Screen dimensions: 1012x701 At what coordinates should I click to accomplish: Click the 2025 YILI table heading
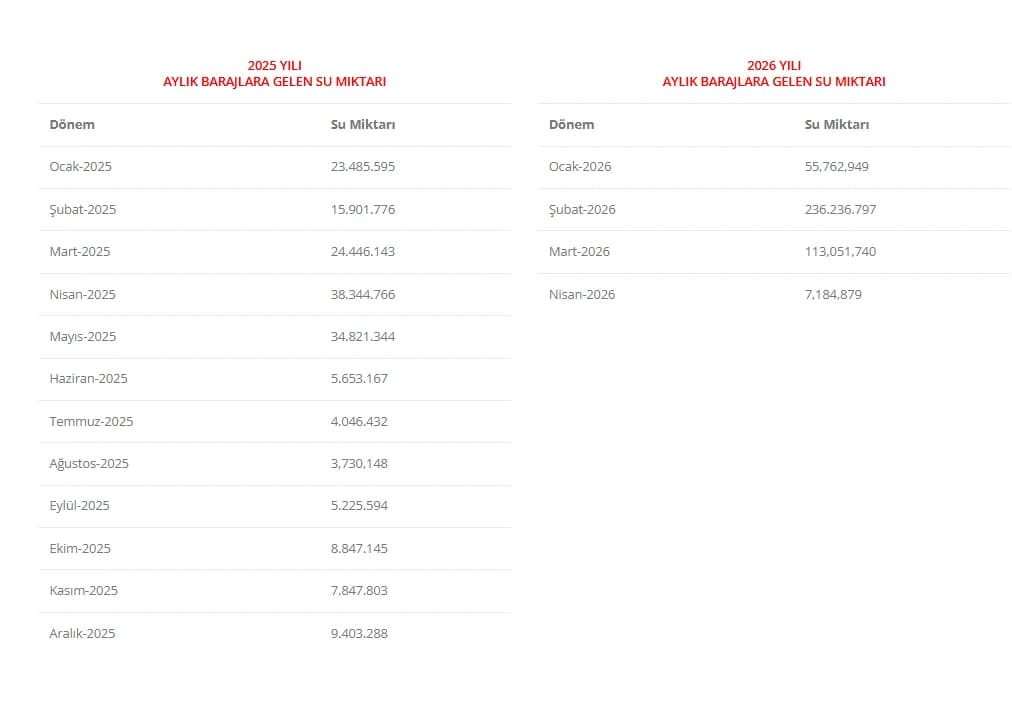[x=274, y=74]
